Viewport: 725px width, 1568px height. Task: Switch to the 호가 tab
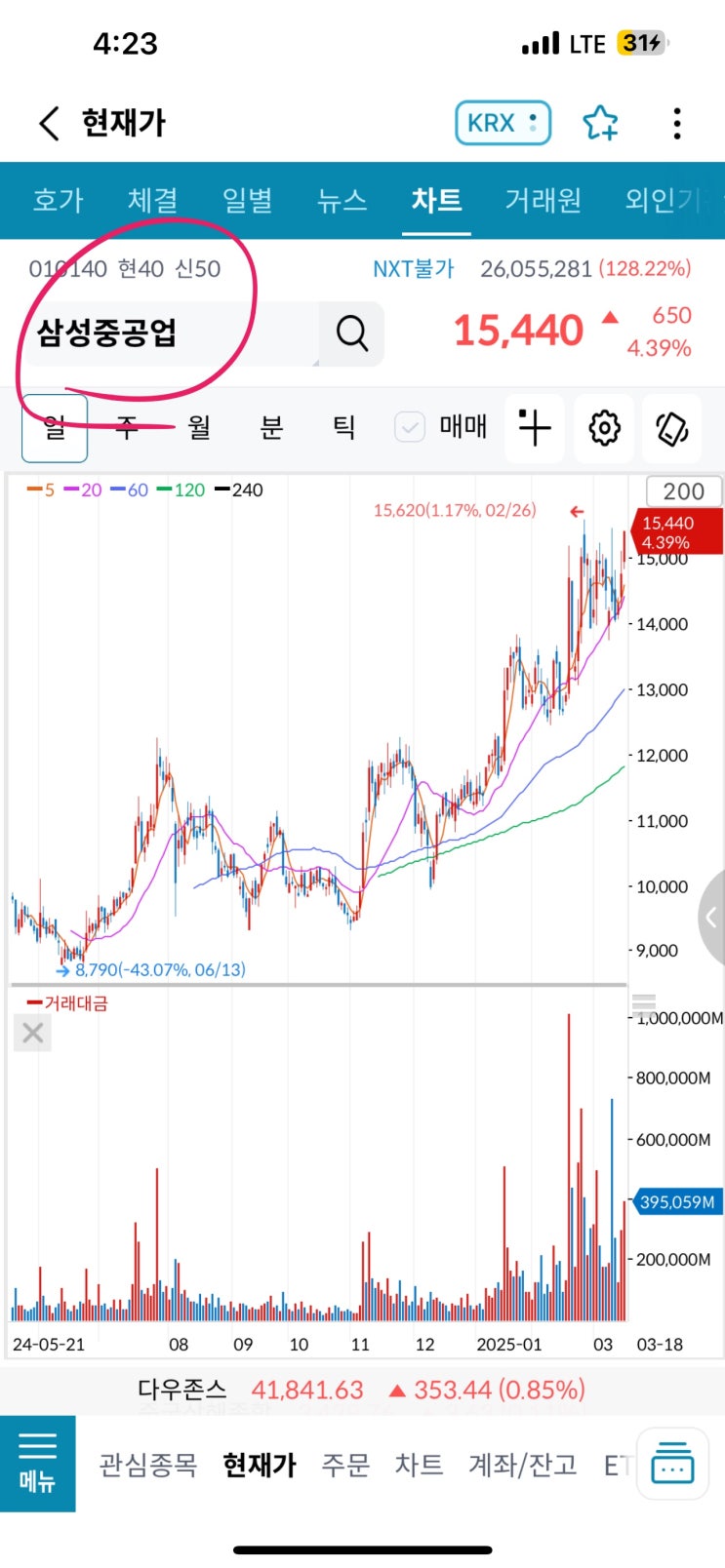pos(59,200)
